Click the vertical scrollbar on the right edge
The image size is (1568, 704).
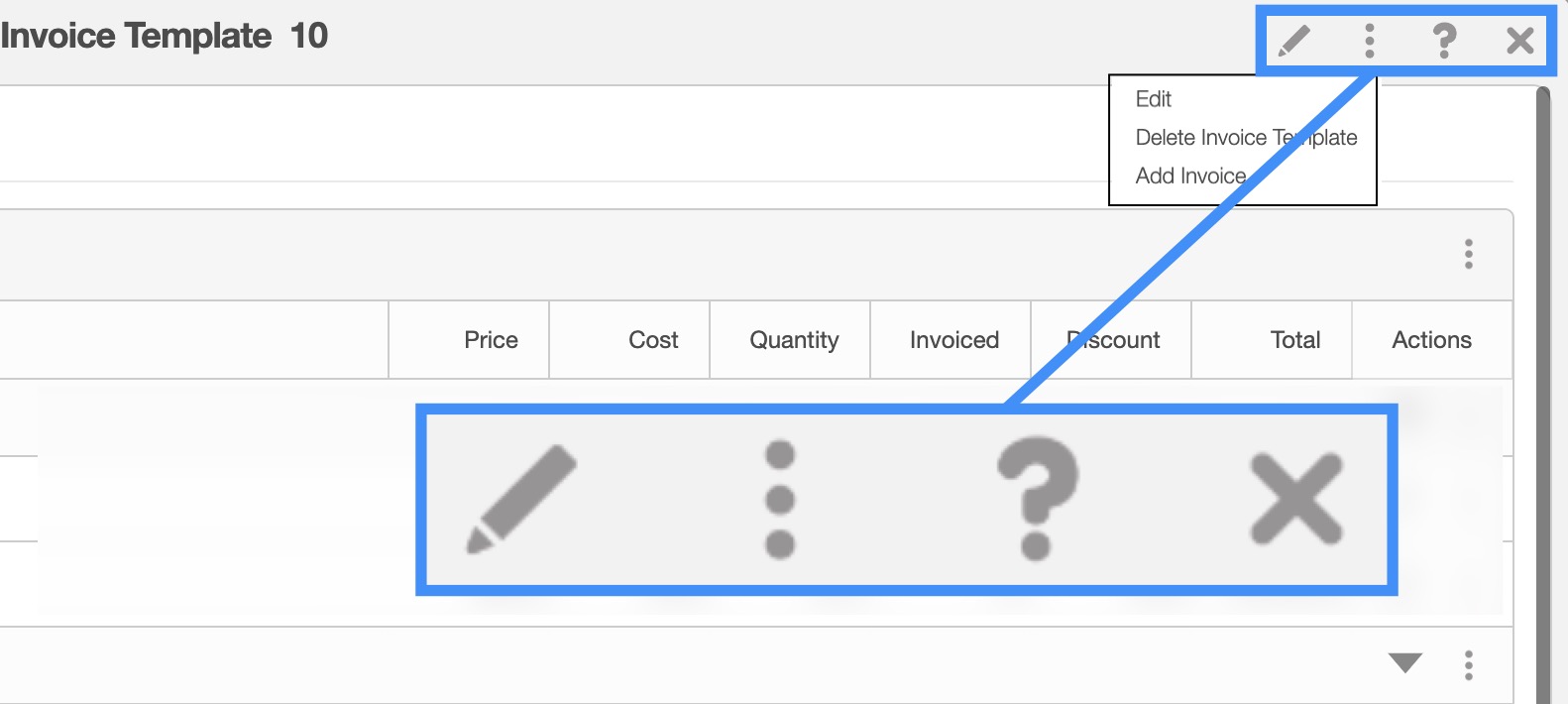tap(1542, 397)
